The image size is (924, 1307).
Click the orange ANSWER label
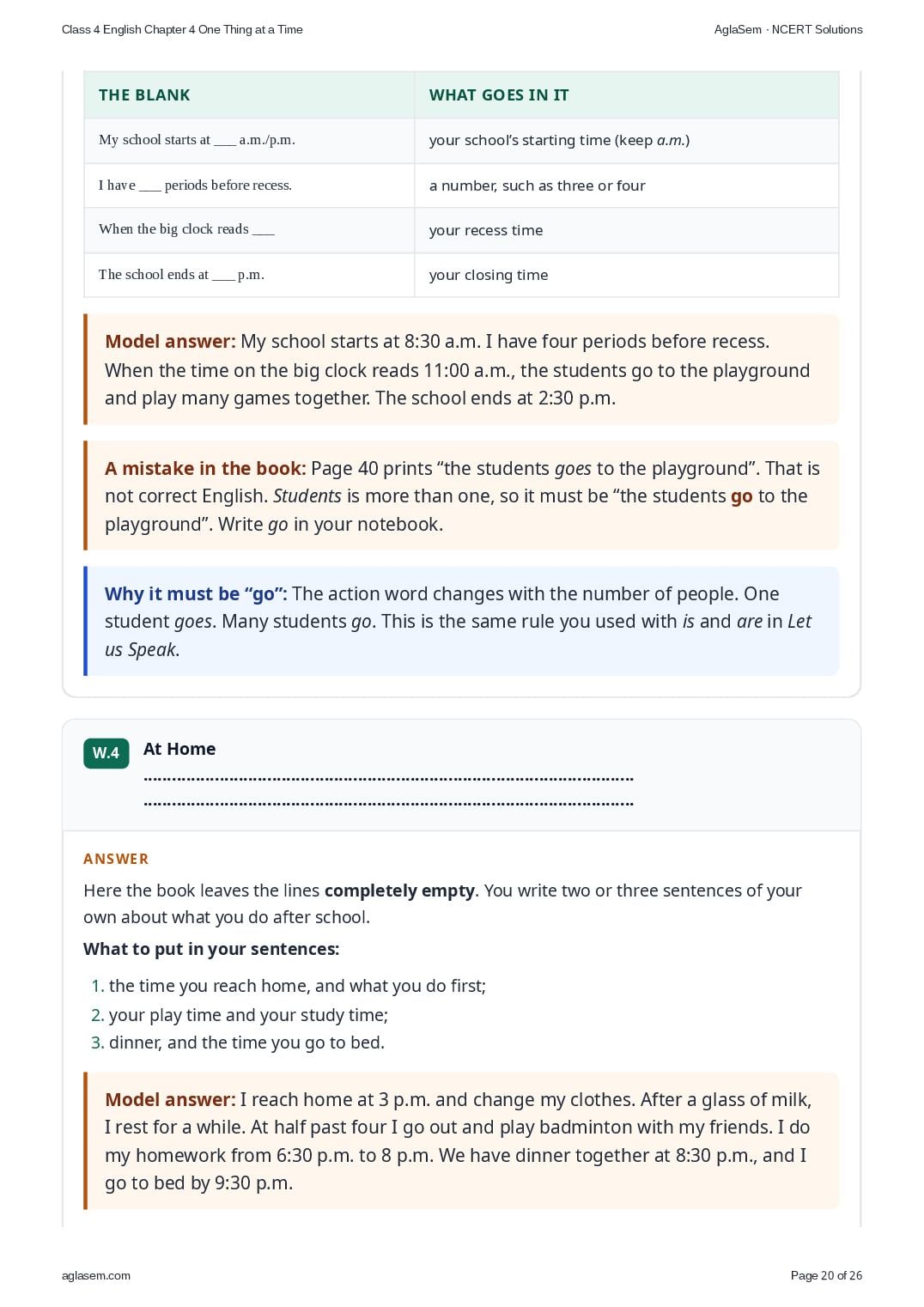(x=116, y=859)
